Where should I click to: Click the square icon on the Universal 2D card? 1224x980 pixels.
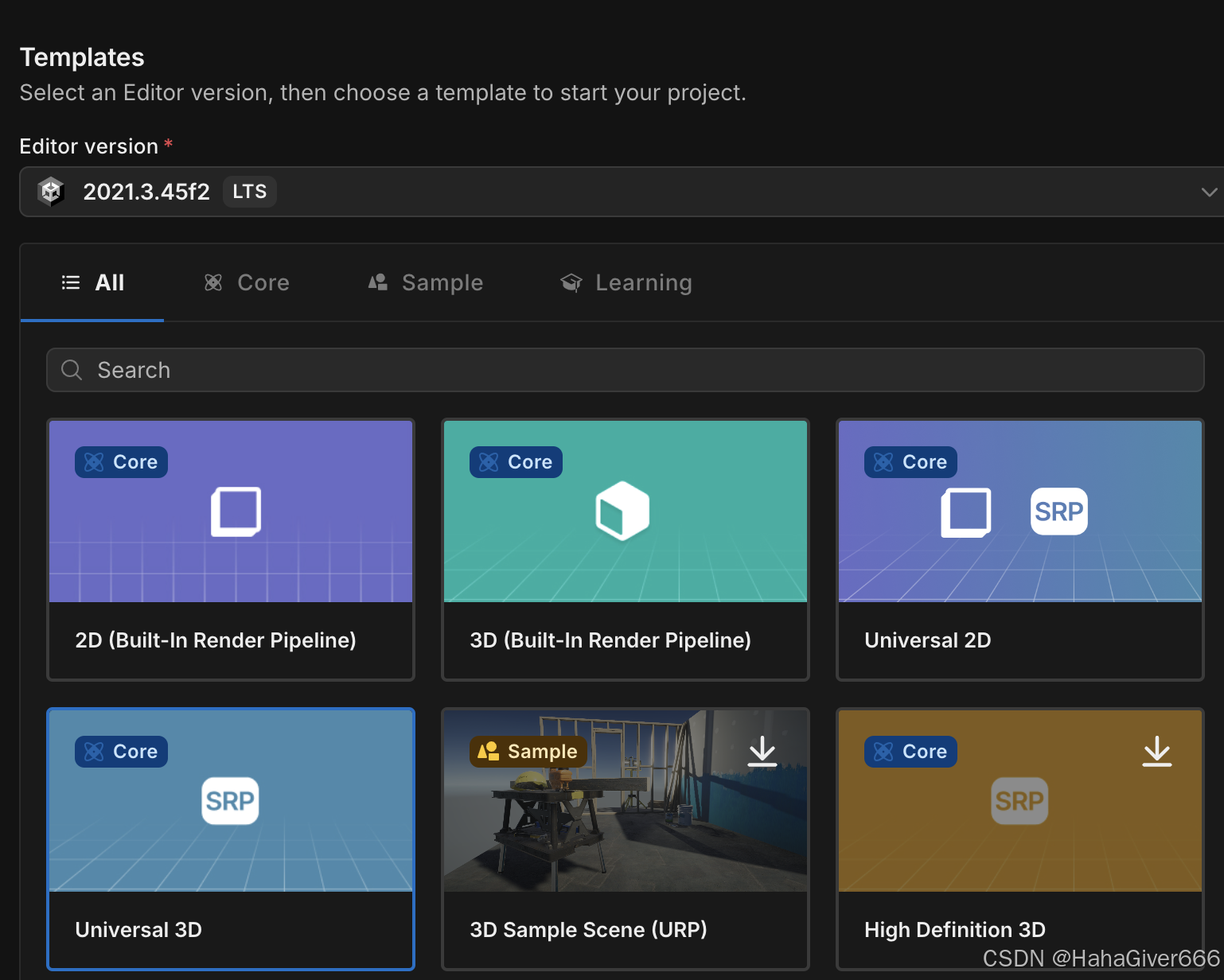coord(966,512)
